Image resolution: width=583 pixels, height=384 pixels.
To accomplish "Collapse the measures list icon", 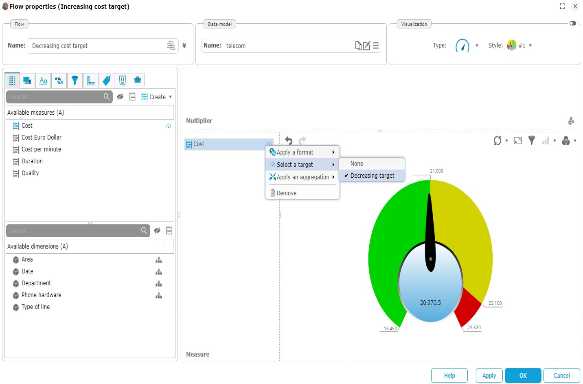I will (132, 97).
